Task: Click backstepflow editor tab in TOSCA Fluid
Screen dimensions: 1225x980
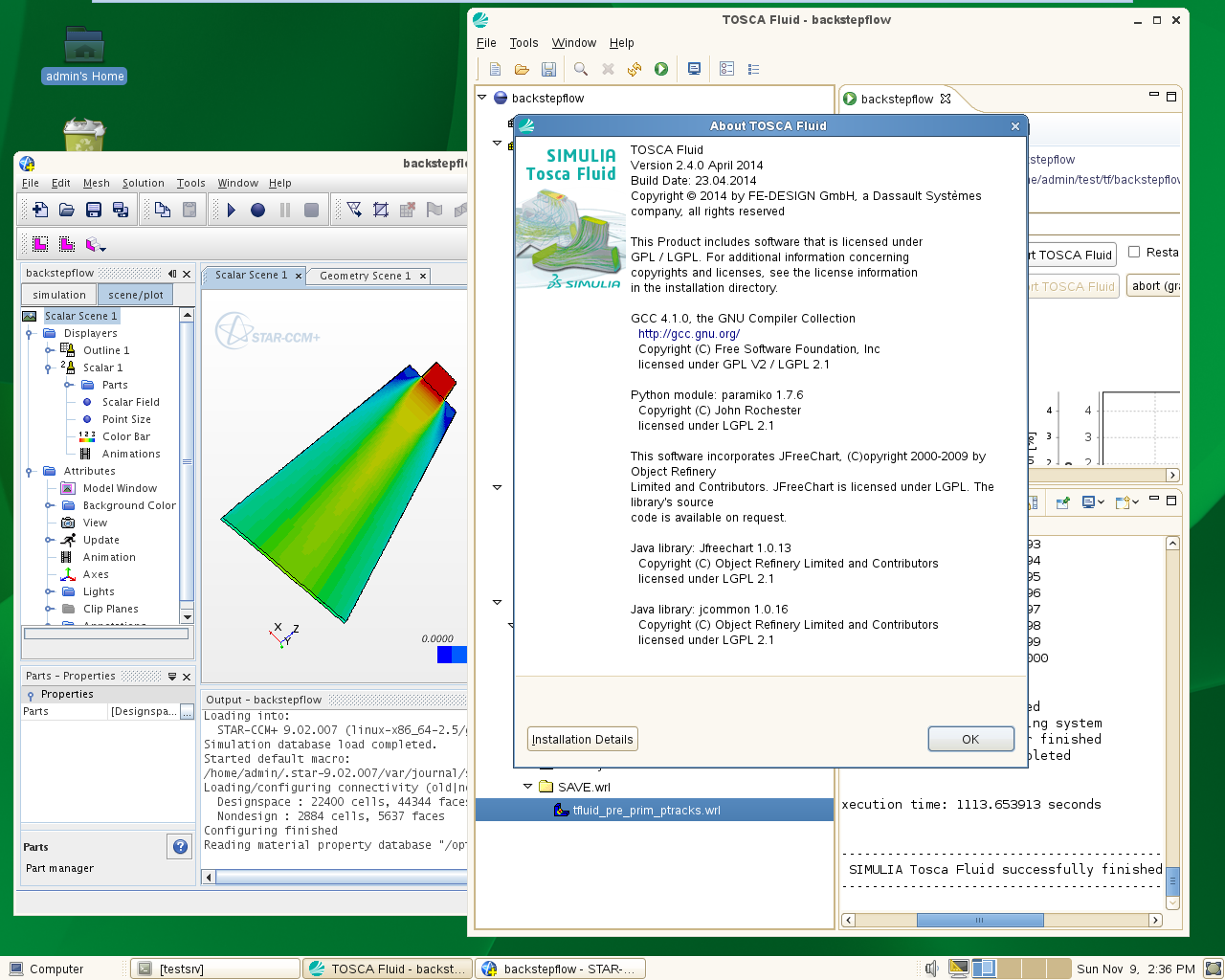Action: (x=897, y=99)
